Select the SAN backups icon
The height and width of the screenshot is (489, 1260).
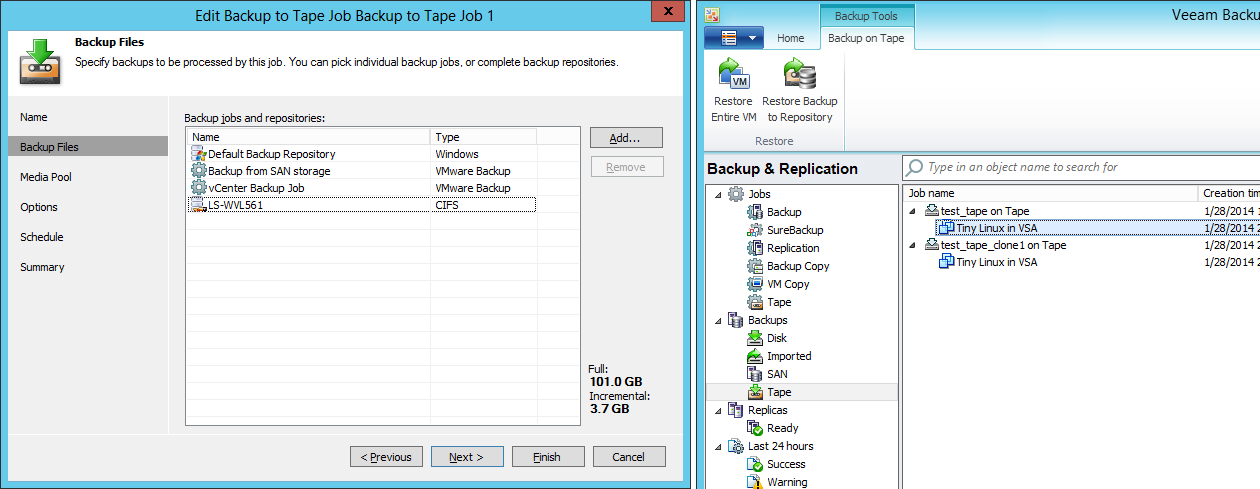(755, 374)
